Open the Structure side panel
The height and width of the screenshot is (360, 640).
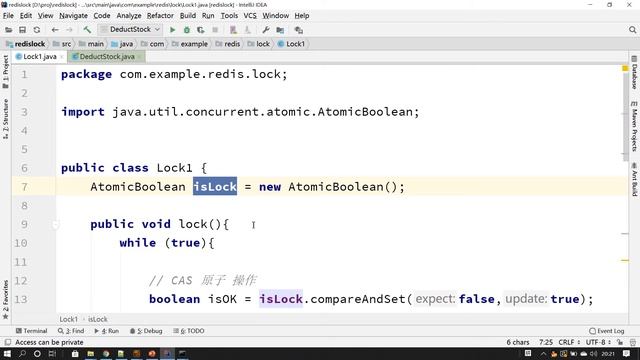point(5,119)
